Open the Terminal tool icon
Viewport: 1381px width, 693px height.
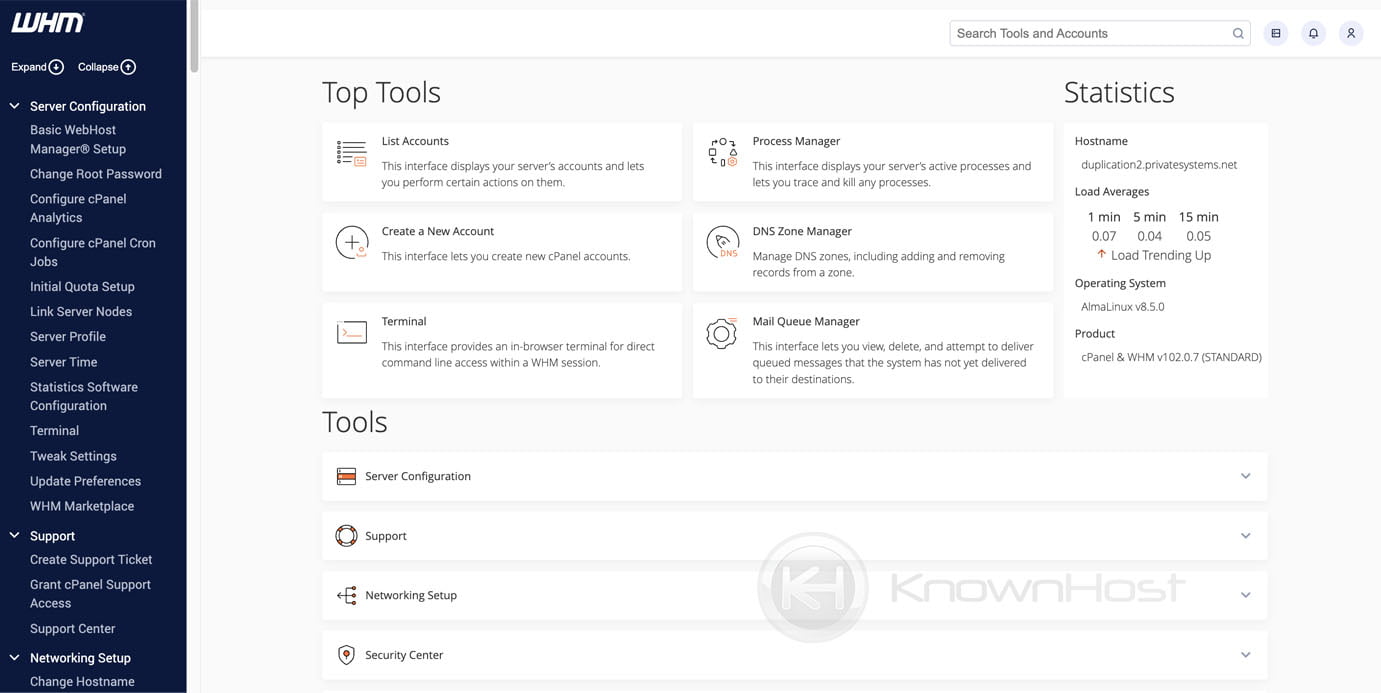tap(352, 333)
